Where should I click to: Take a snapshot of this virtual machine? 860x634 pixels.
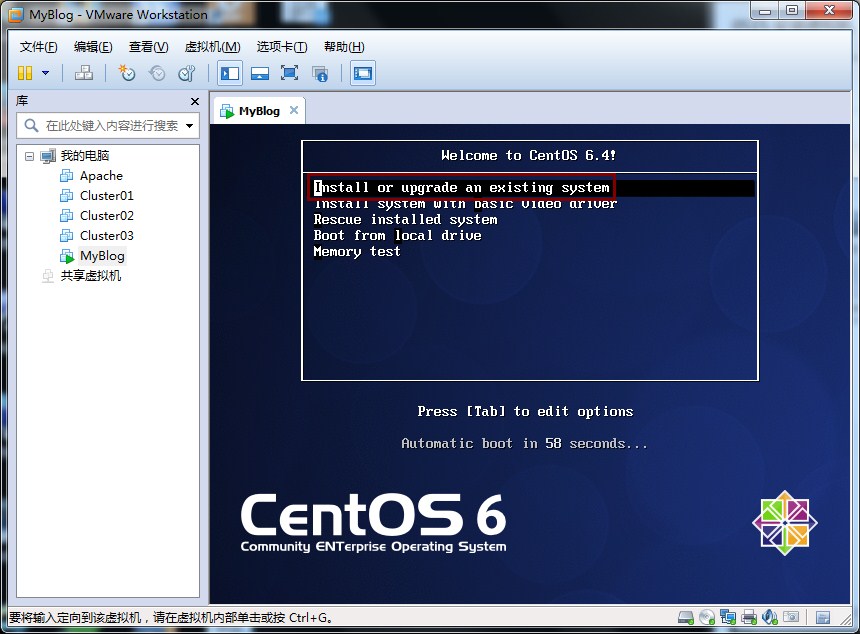pos(127,73)
